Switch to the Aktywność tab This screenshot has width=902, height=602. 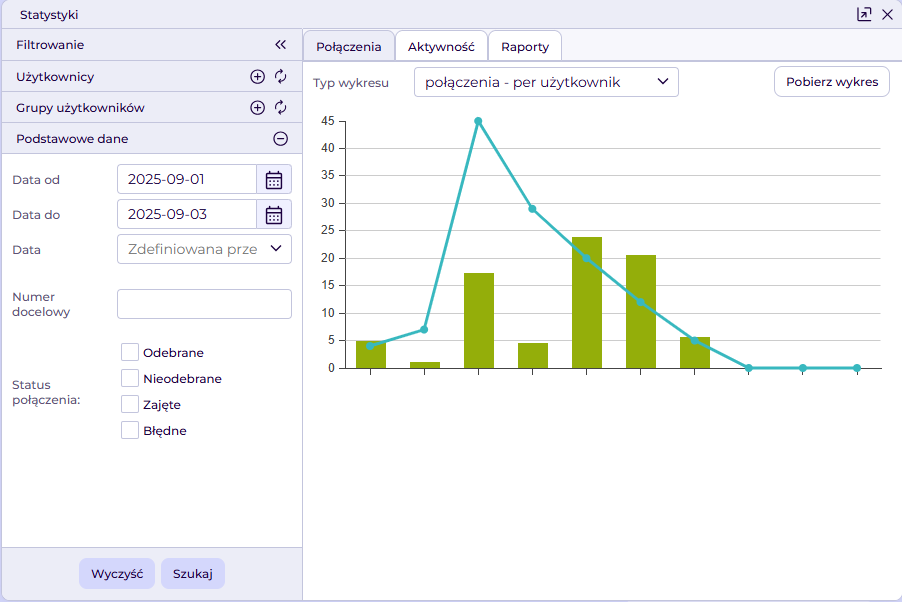click(x=441, y=47)
